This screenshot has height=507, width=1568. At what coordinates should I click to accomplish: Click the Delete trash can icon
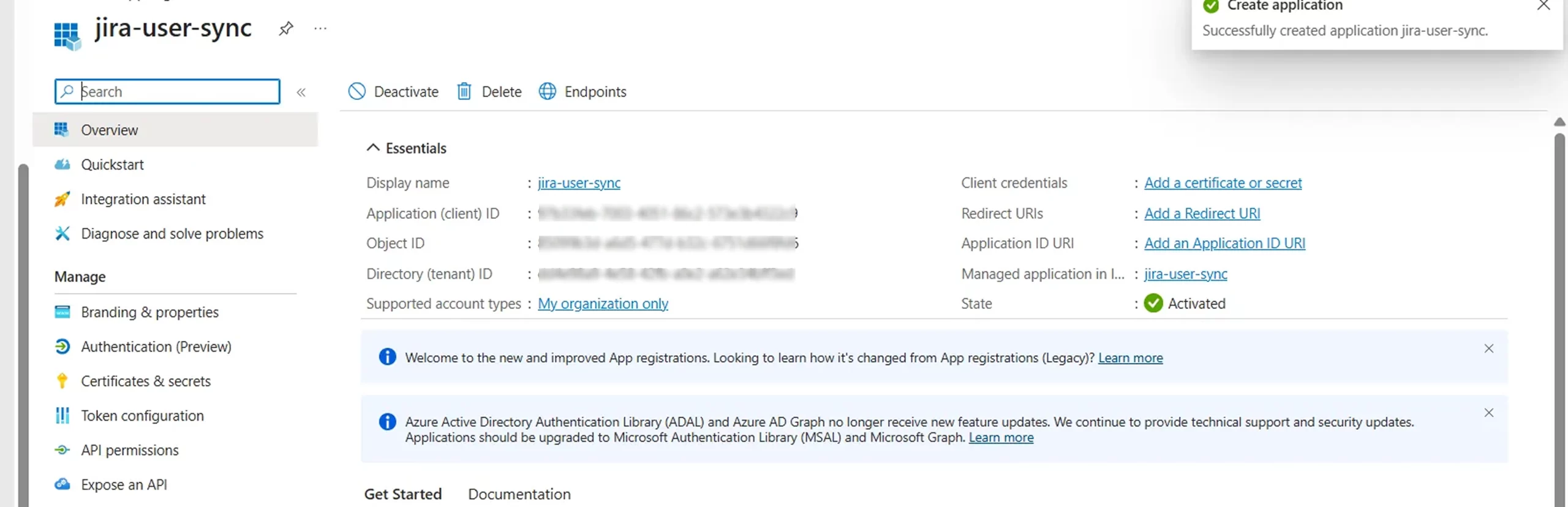pos(464,91)
